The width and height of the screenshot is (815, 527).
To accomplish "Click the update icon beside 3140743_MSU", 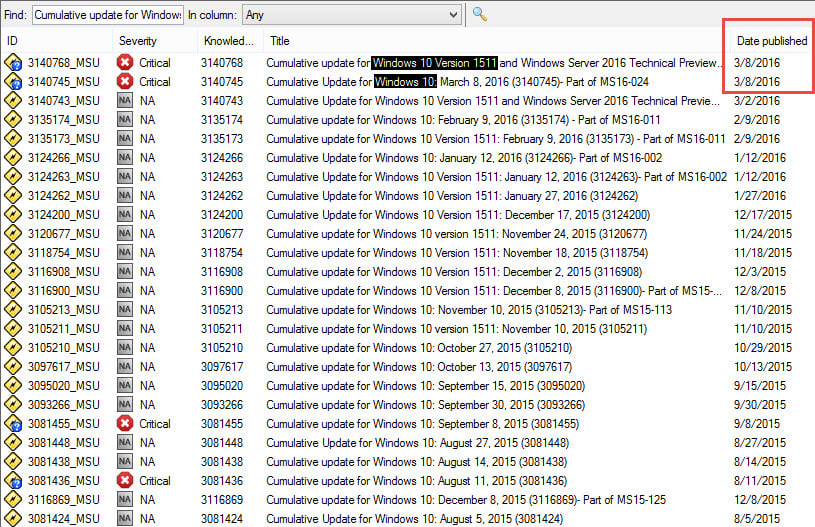I will coord(13,100).
